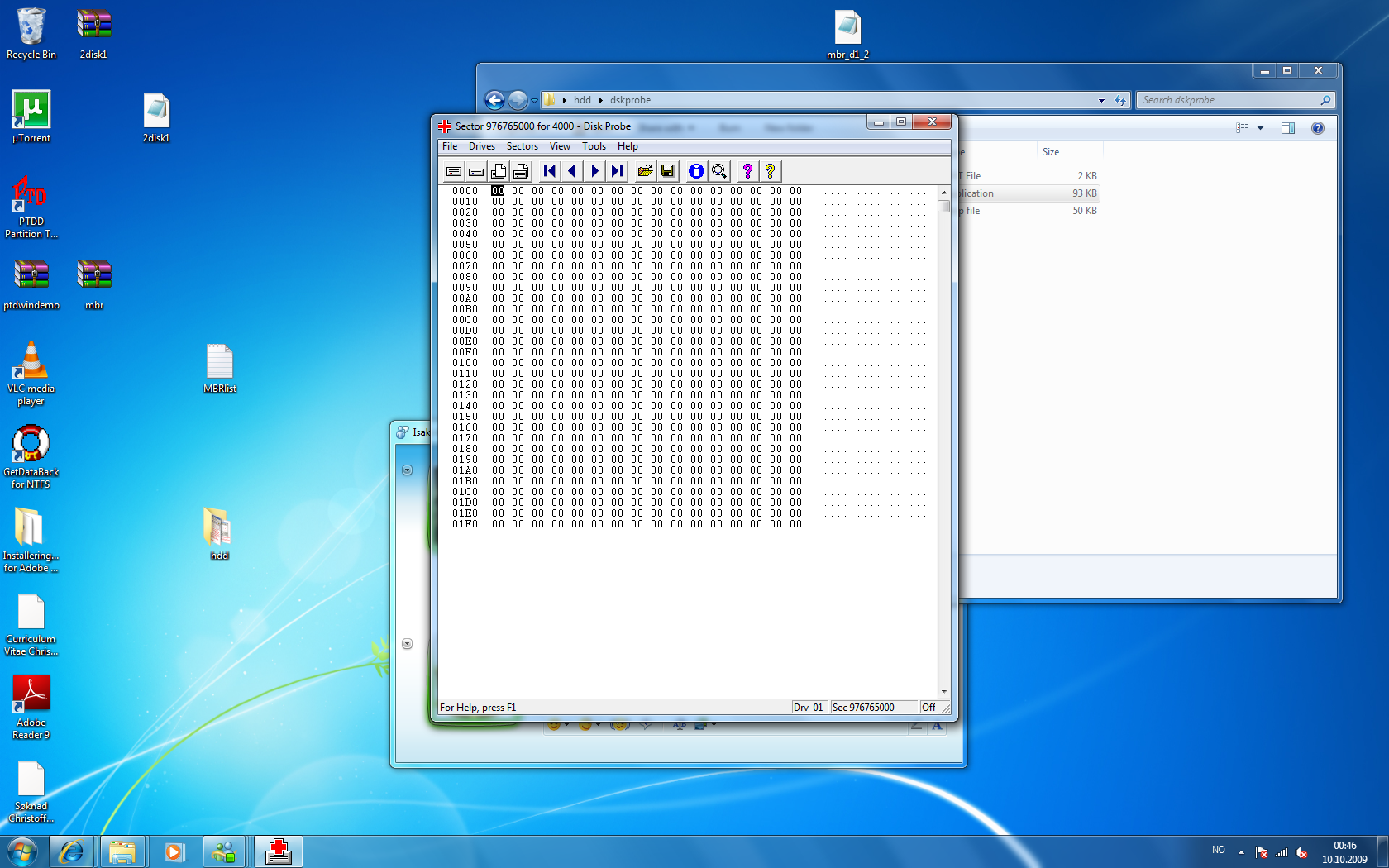Select the MBRlist text file on desktop
This screenshot has height=868, width=1389.
coord(220,368)
